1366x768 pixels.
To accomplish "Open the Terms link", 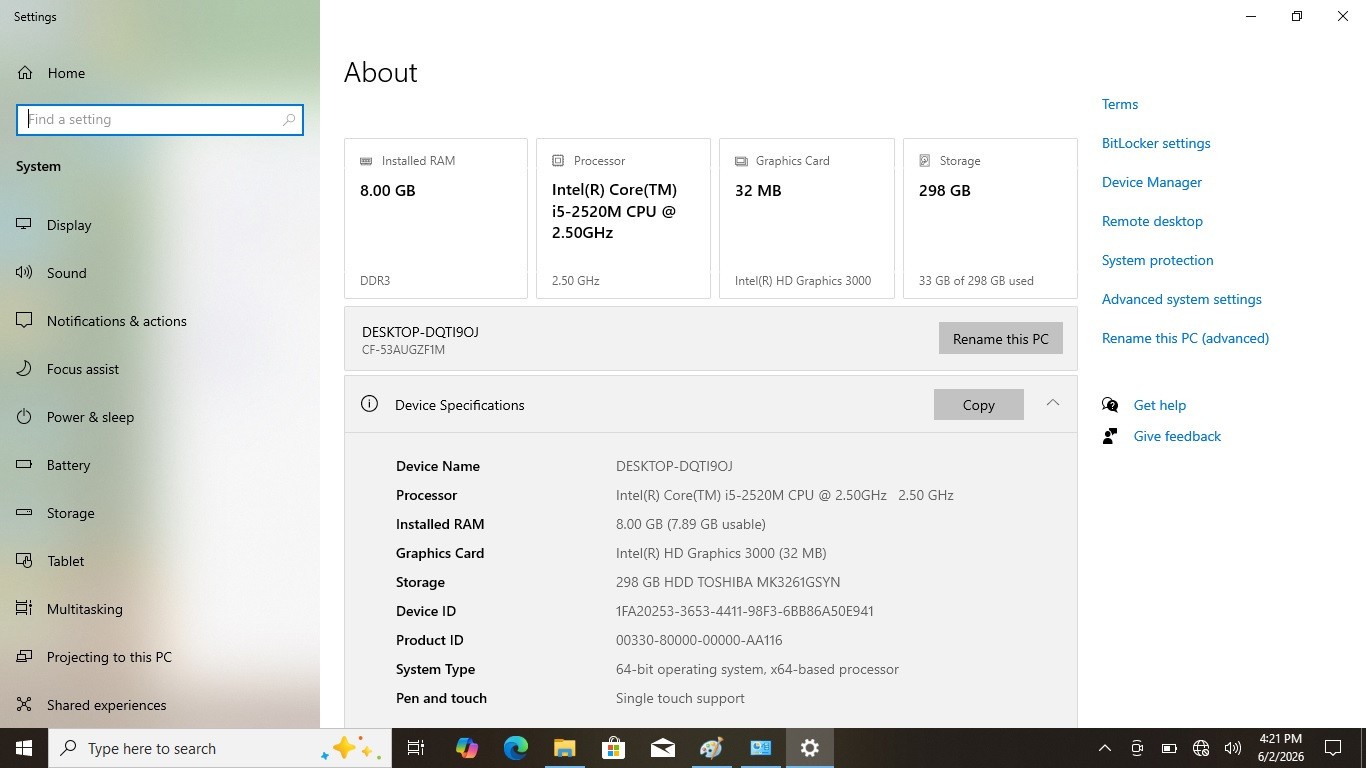I will pos(1120,104).
